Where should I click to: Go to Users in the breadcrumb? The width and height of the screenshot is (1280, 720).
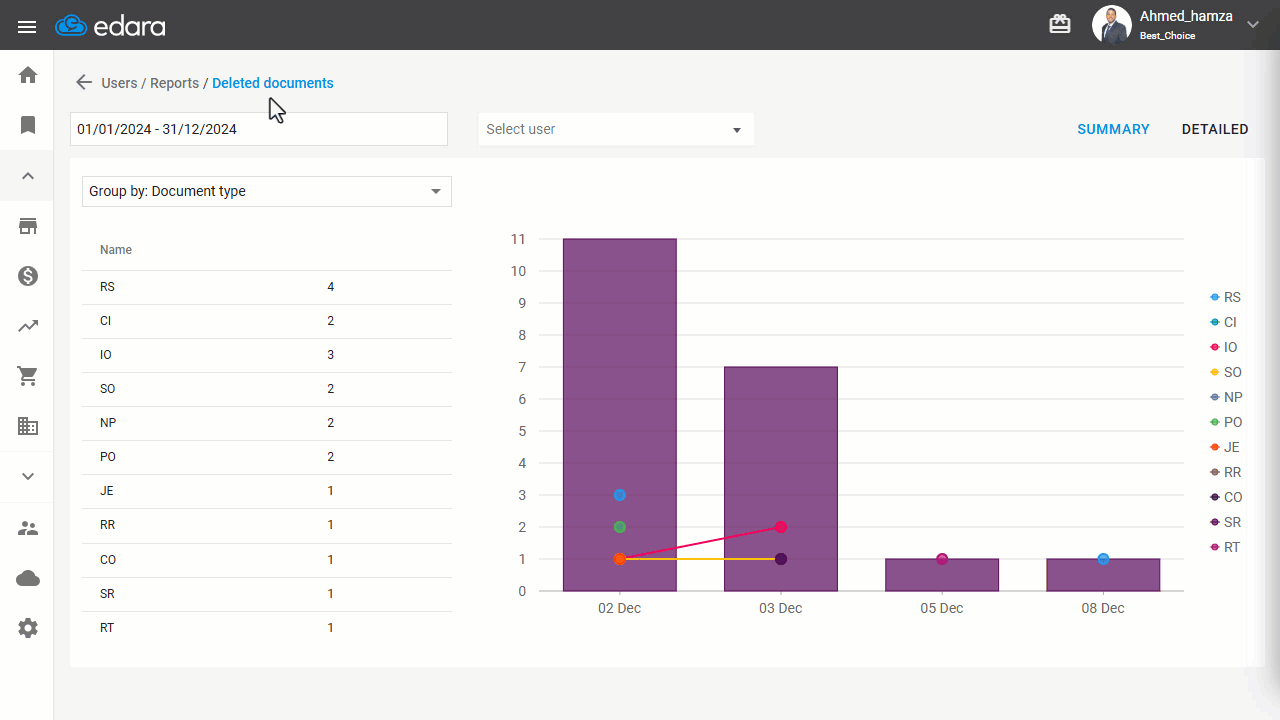click(119, 83)
